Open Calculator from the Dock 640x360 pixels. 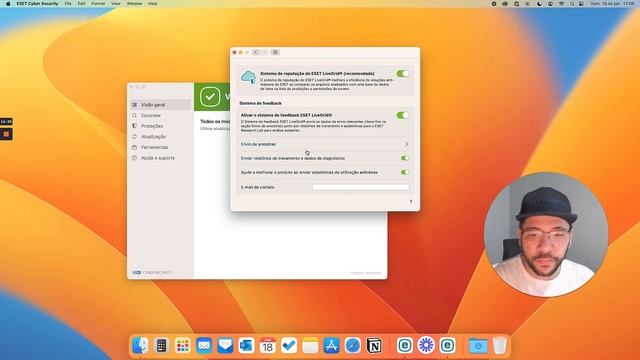(162, 346)
